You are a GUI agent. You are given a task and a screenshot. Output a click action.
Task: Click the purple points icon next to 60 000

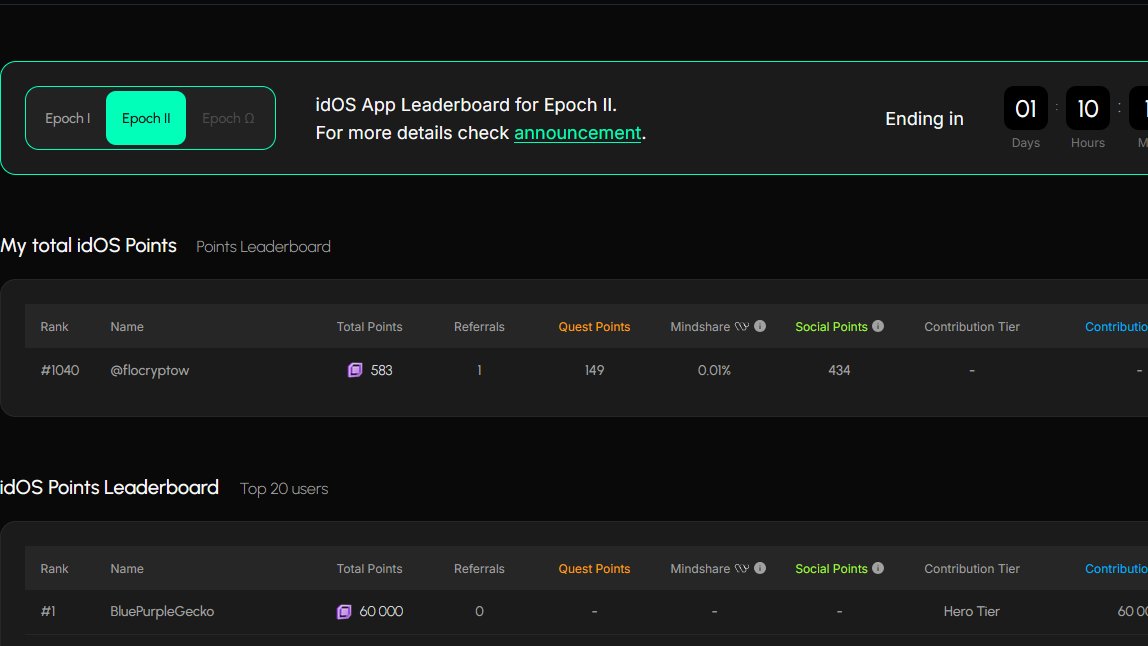[344, 612]
